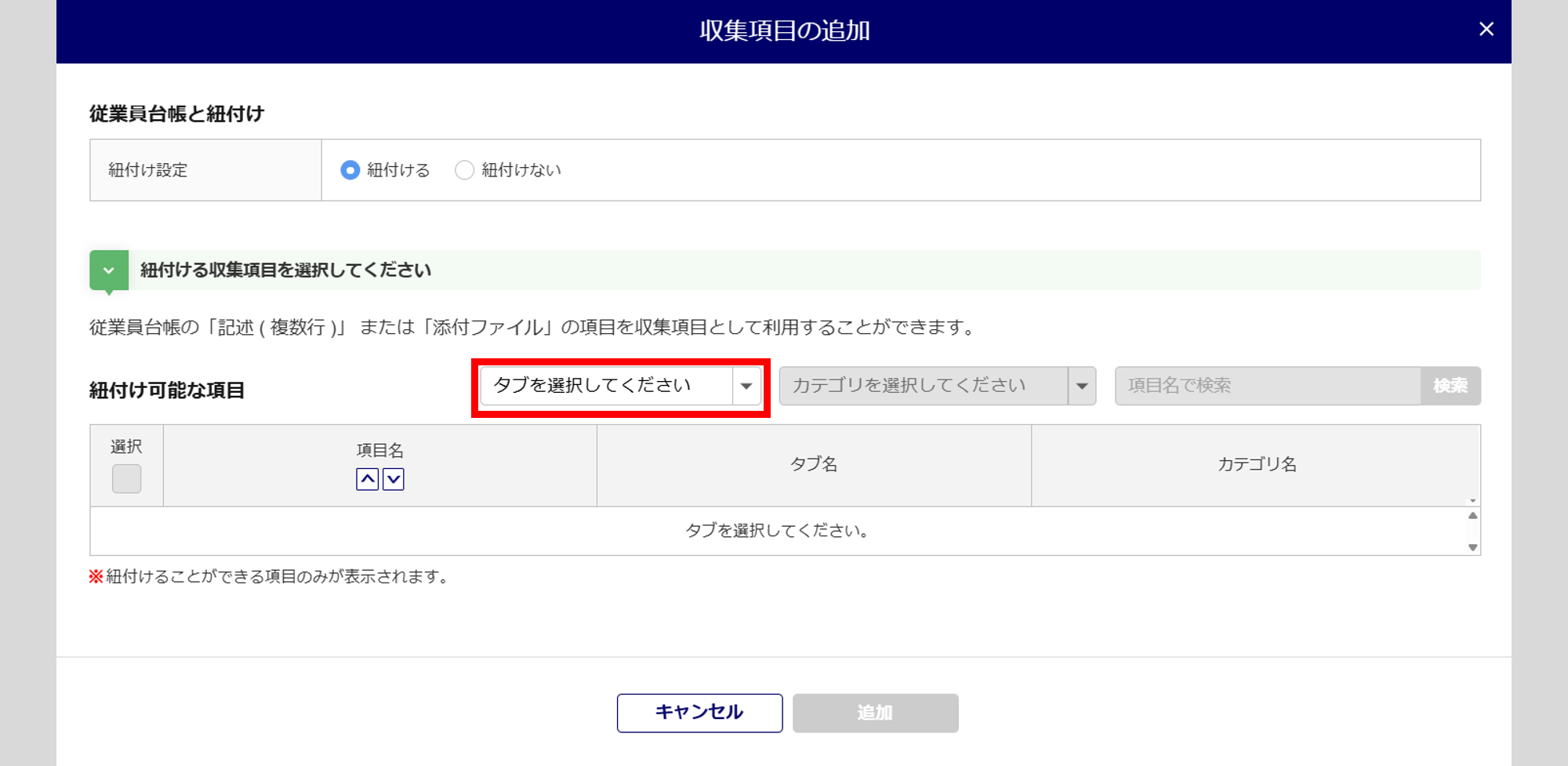1568x766 pixels.
Task: Click the キャンセル button
Action: pos(699,713)
